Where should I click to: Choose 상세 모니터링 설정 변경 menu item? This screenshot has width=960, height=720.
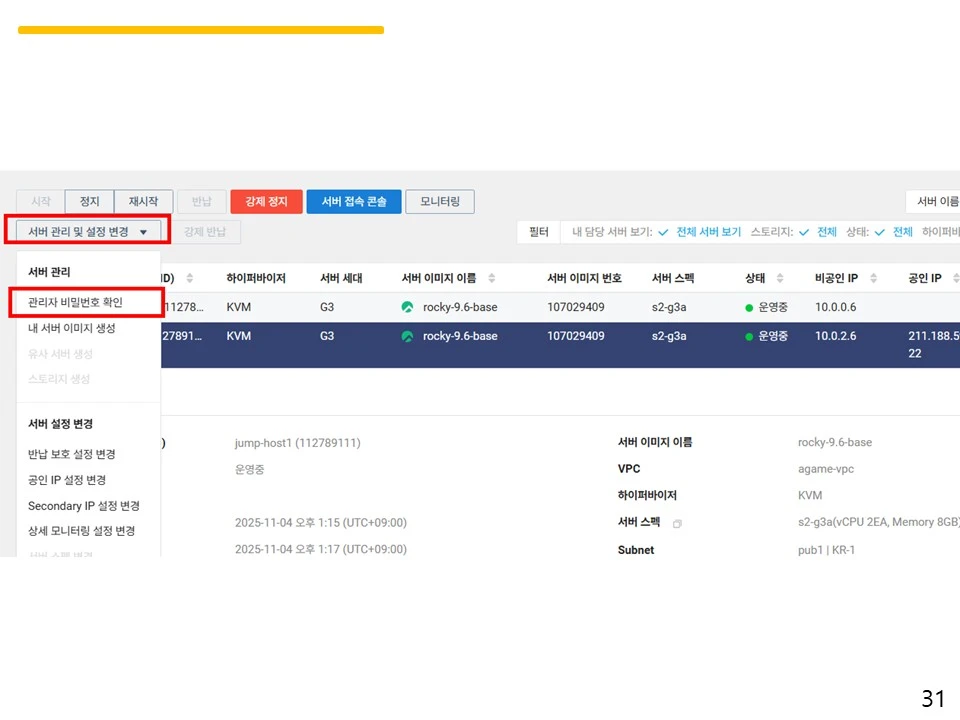[81, 531]
